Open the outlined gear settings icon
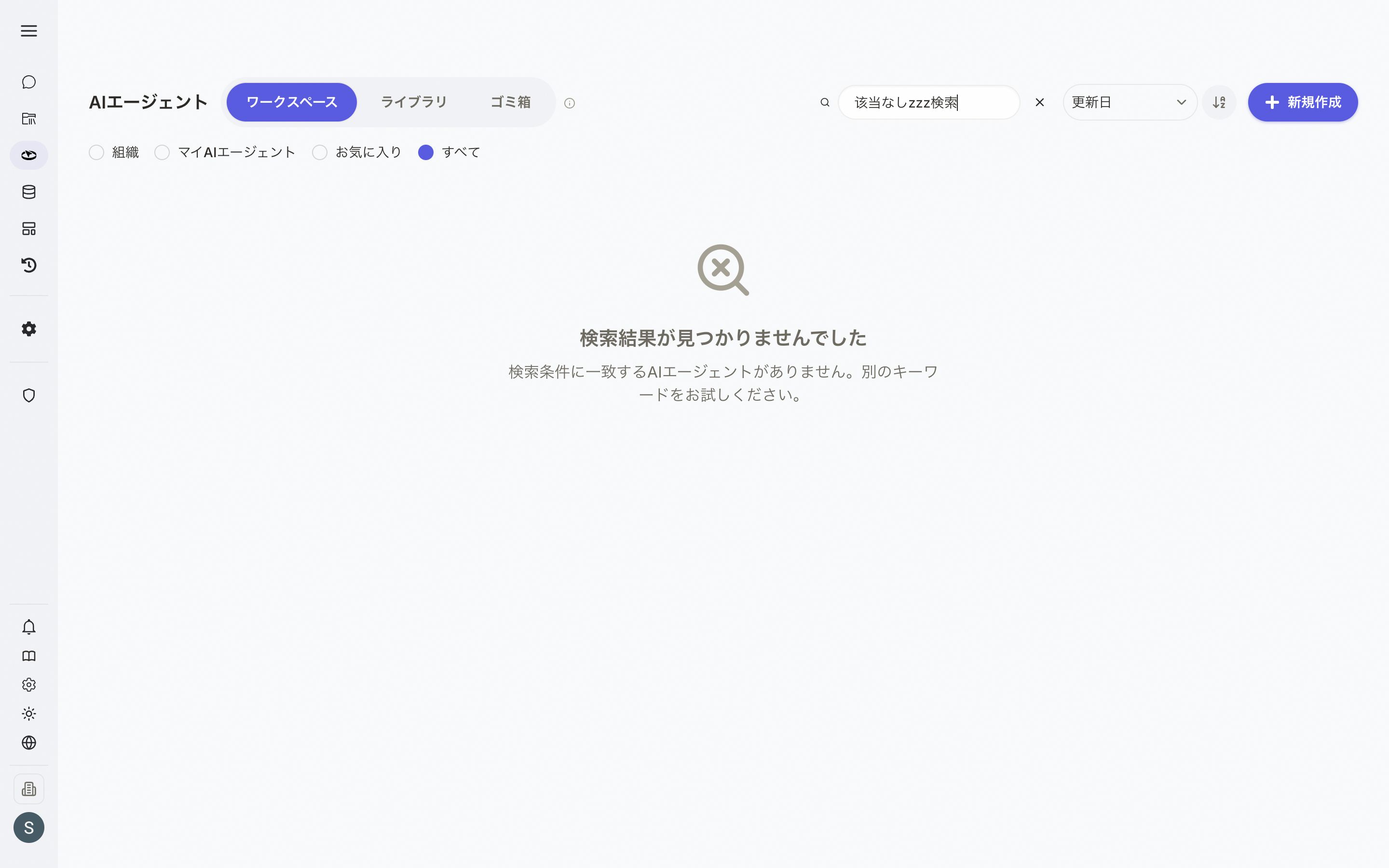 tap(29, 685)
